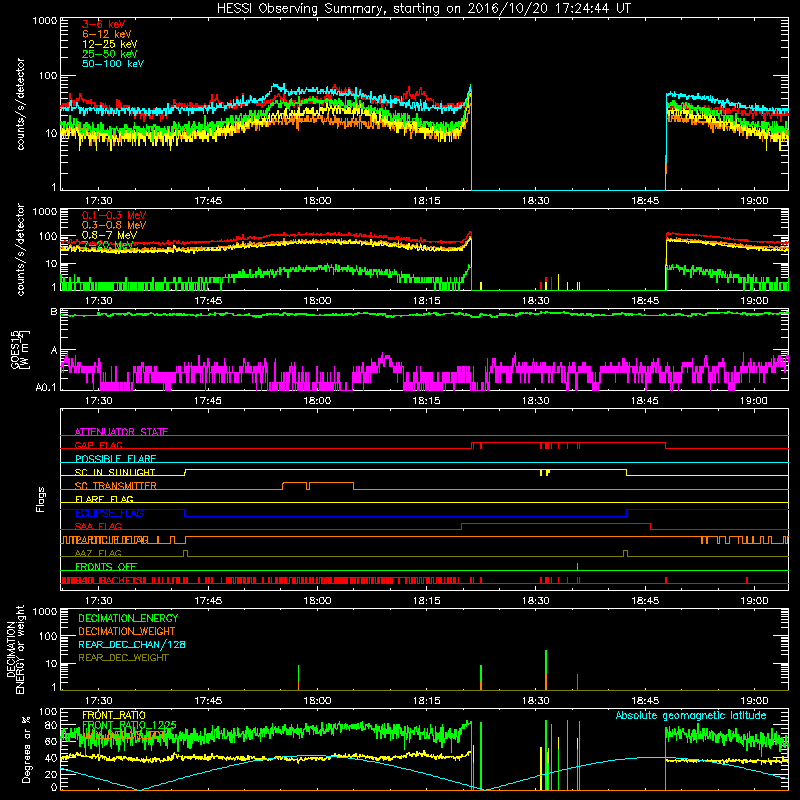Select the POSSIBLE_FLARE flag label

115,459
